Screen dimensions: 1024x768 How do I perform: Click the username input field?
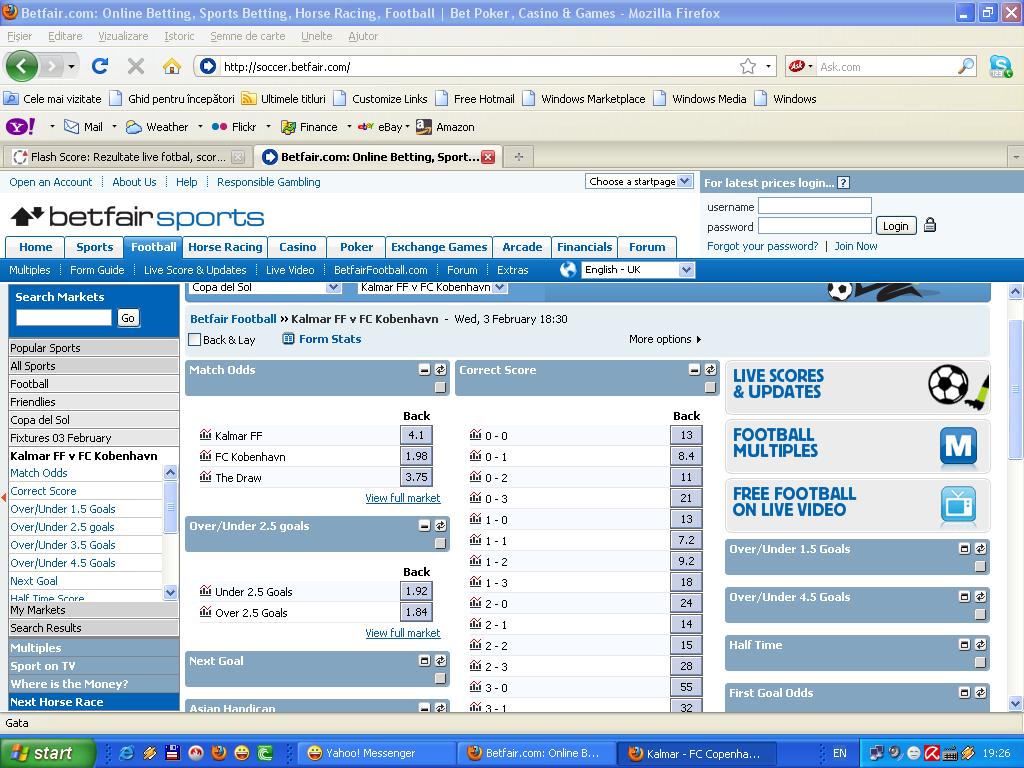(814, 206)
